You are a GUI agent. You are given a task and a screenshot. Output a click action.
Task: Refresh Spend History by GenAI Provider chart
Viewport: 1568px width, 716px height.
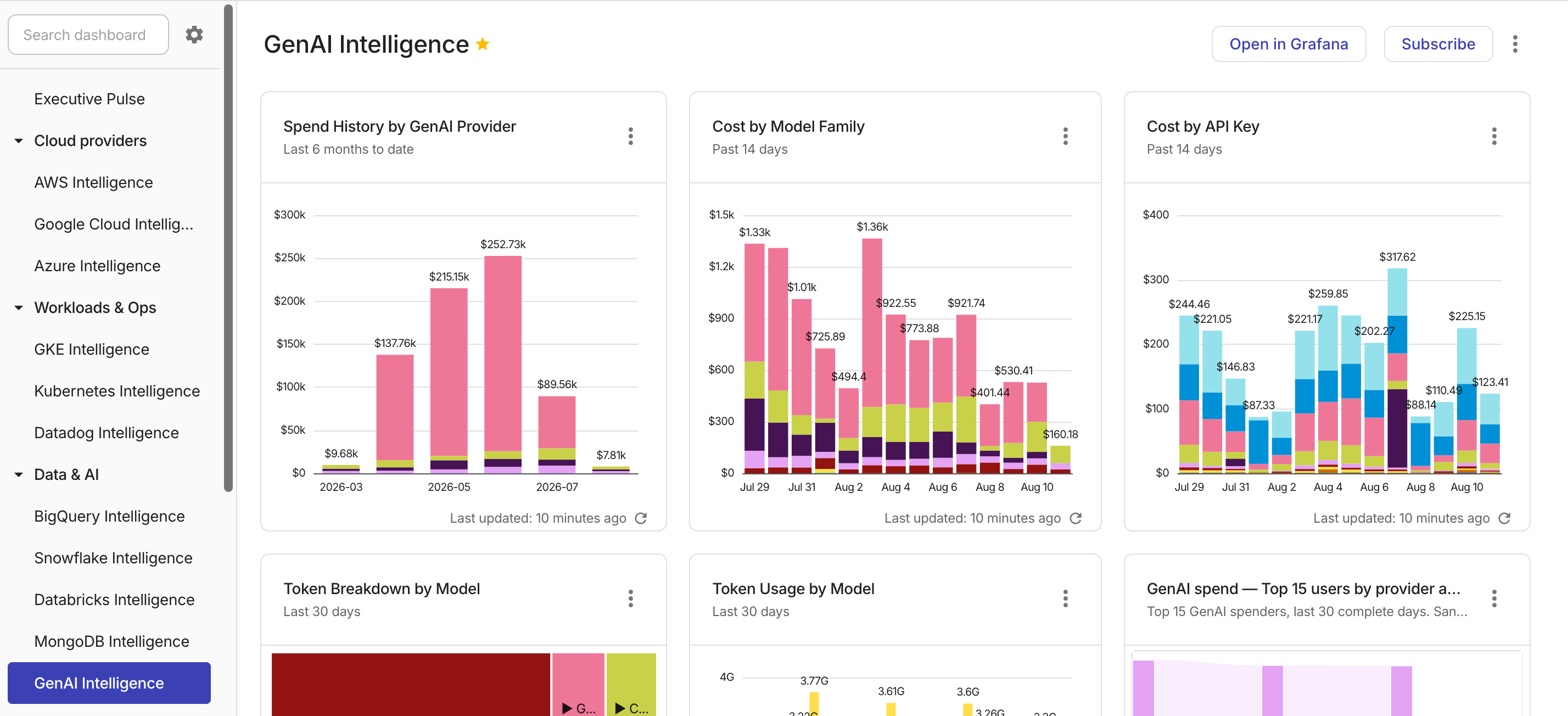[641, 518]
